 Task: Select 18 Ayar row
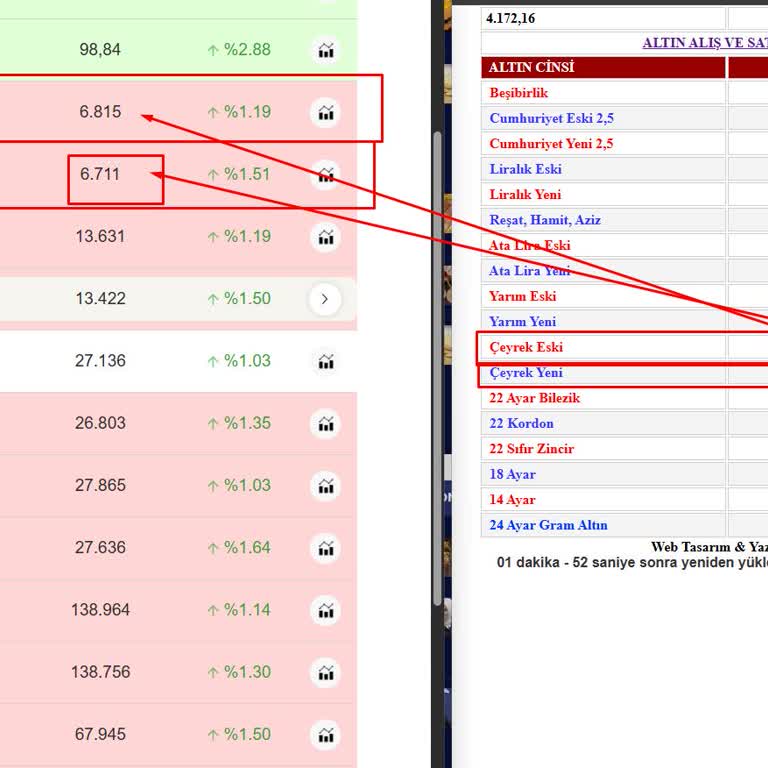(624, 475)
